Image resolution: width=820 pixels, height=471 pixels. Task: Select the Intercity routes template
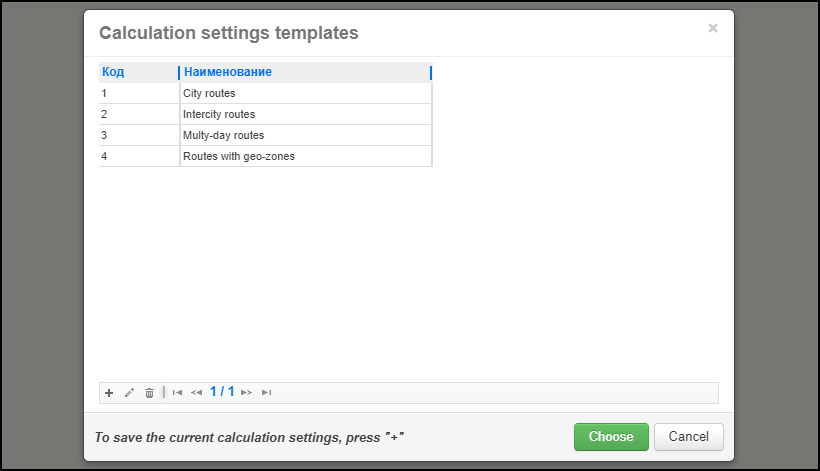tap(219, 115)
